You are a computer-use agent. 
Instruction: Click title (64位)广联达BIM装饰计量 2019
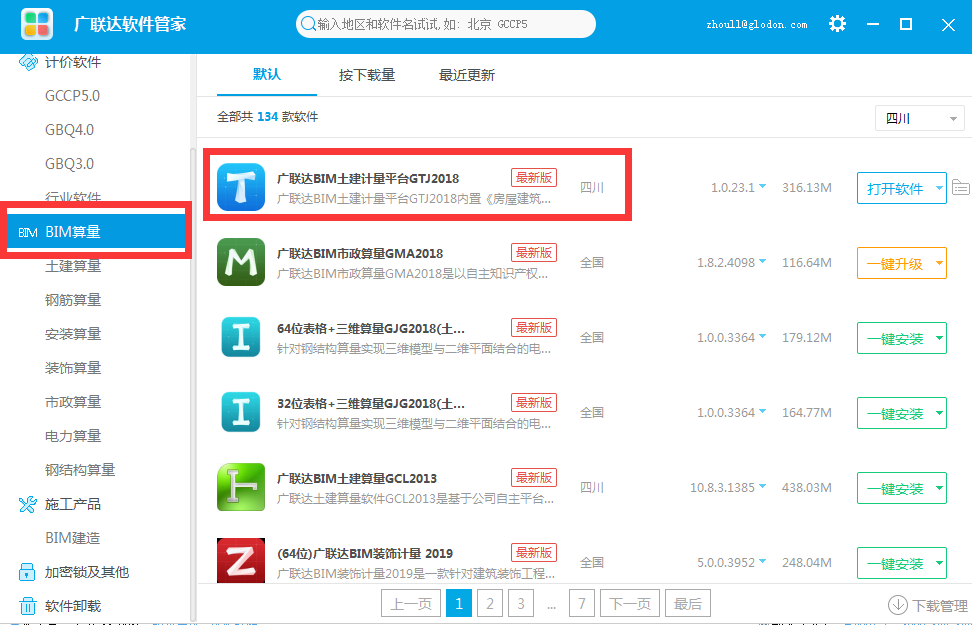click(x=364, y=553)
